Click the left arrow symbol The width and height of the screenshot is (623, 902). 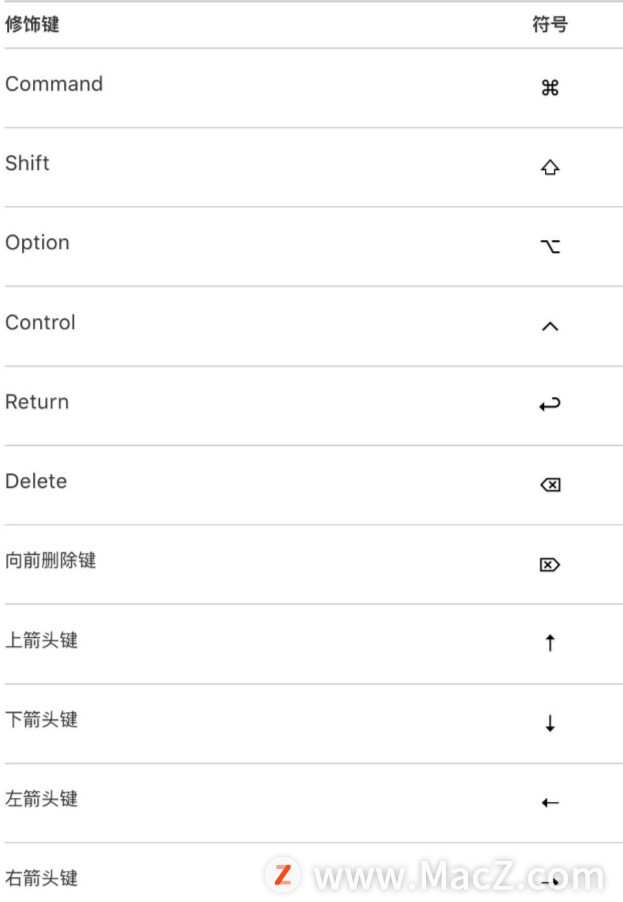551,802
